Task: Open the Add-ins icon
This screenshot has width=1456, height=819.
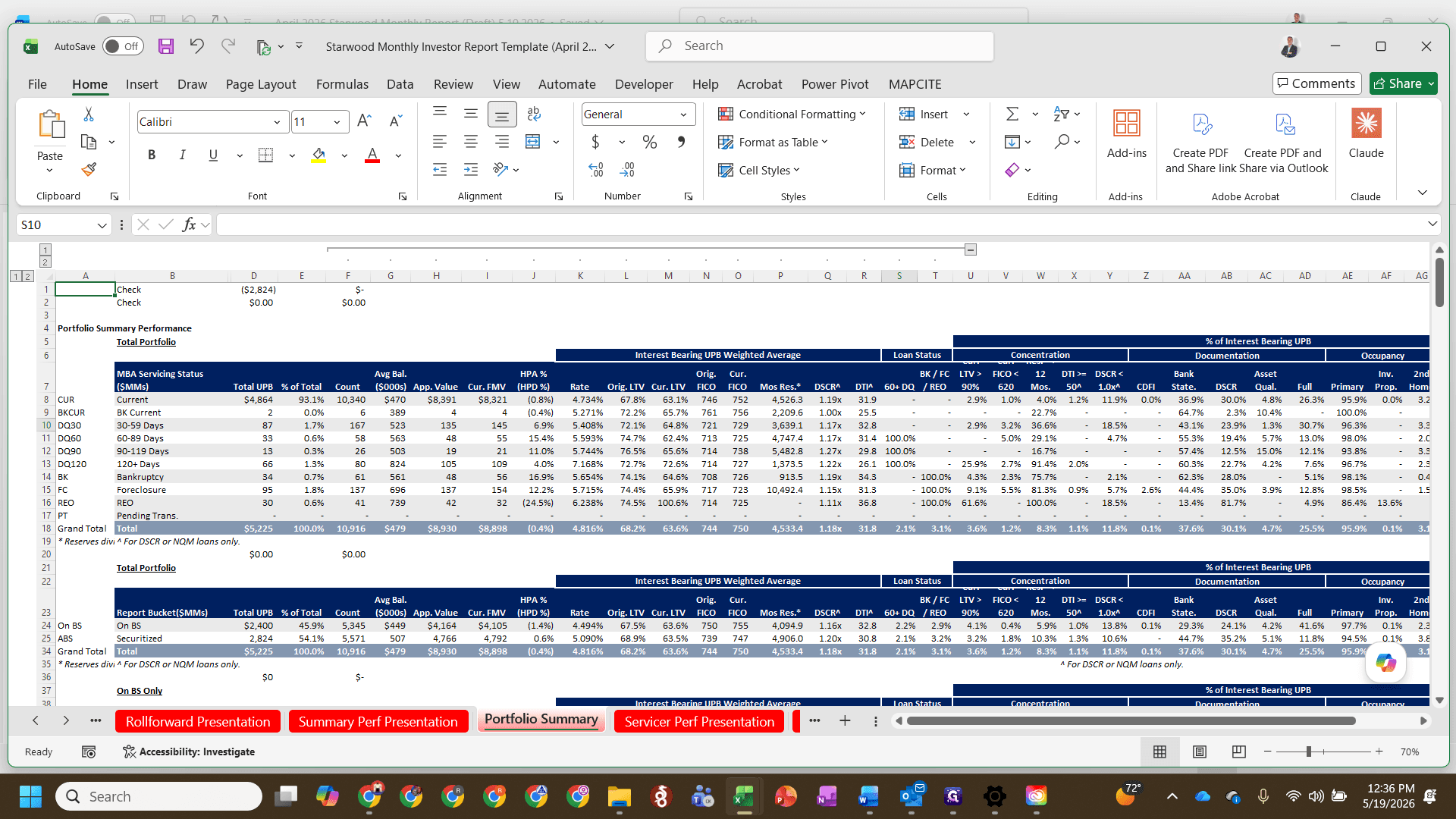Action: [x=1126, y=133]
